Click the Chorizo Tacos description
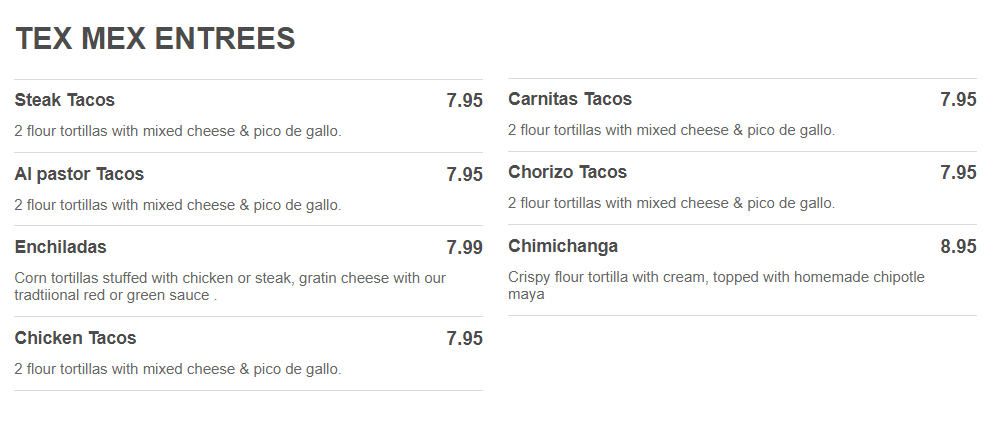The image size is (995, 428). [x=671, y=203]
